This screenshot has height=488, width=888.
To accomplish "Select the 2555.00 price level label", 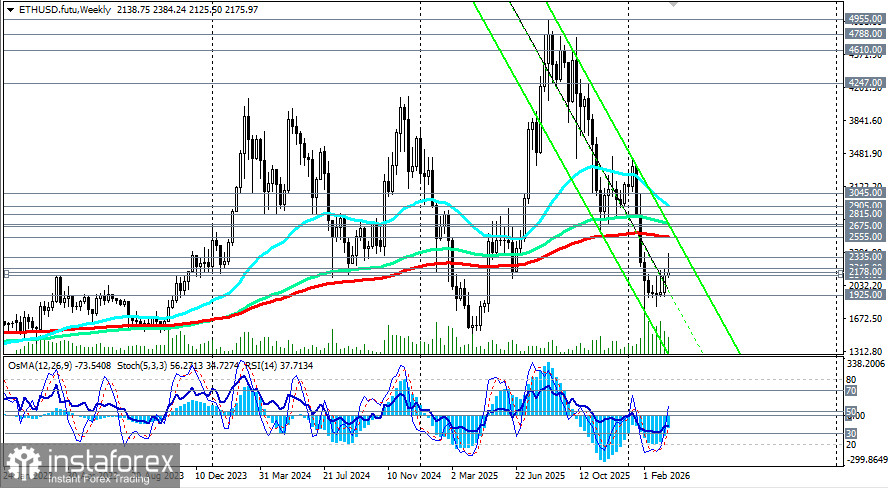I will click(x=864, y=237).
